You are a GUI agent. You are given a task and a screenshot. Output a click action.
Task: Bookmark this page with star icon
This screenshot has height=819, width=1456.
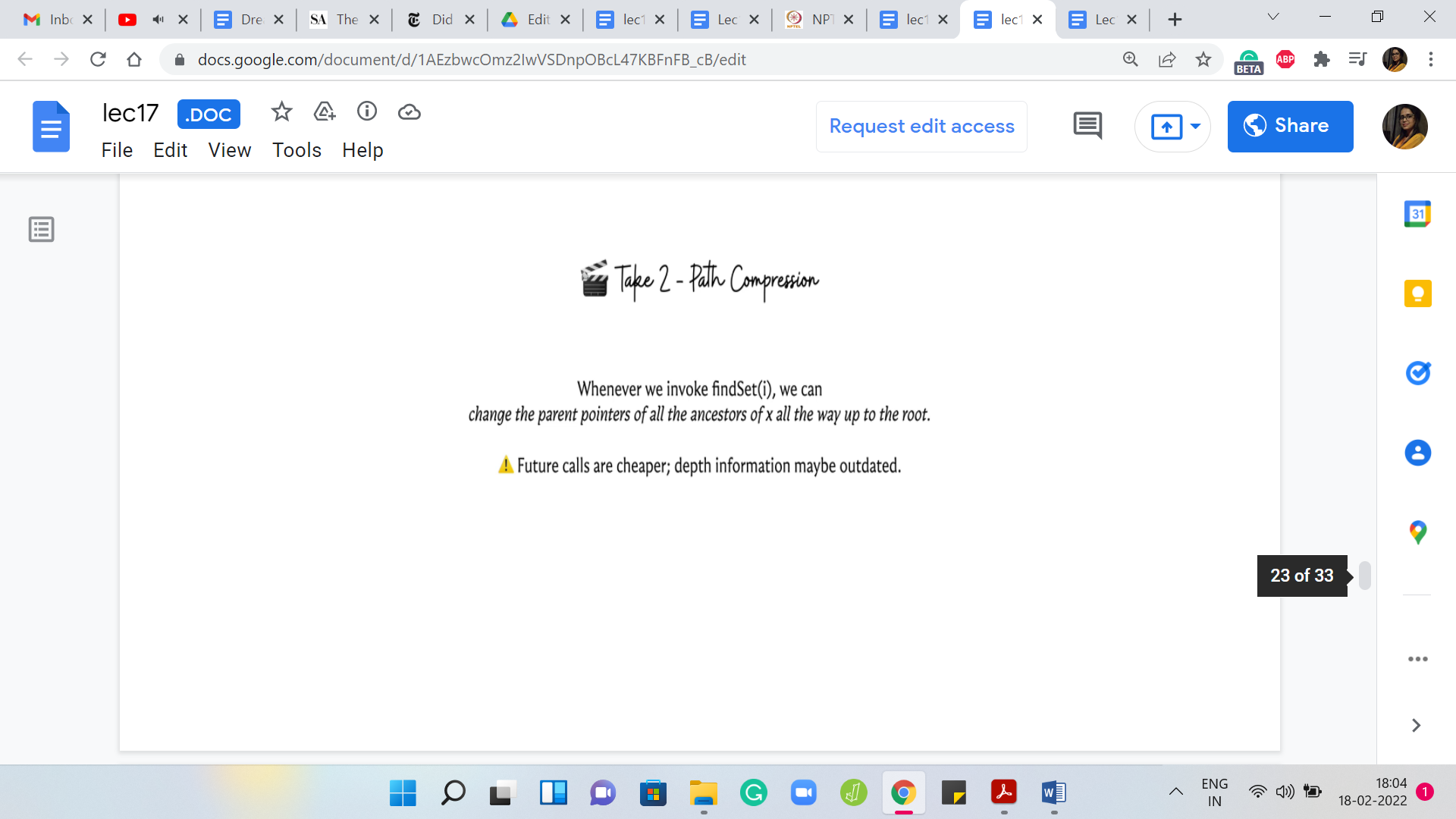point(1203,59)
